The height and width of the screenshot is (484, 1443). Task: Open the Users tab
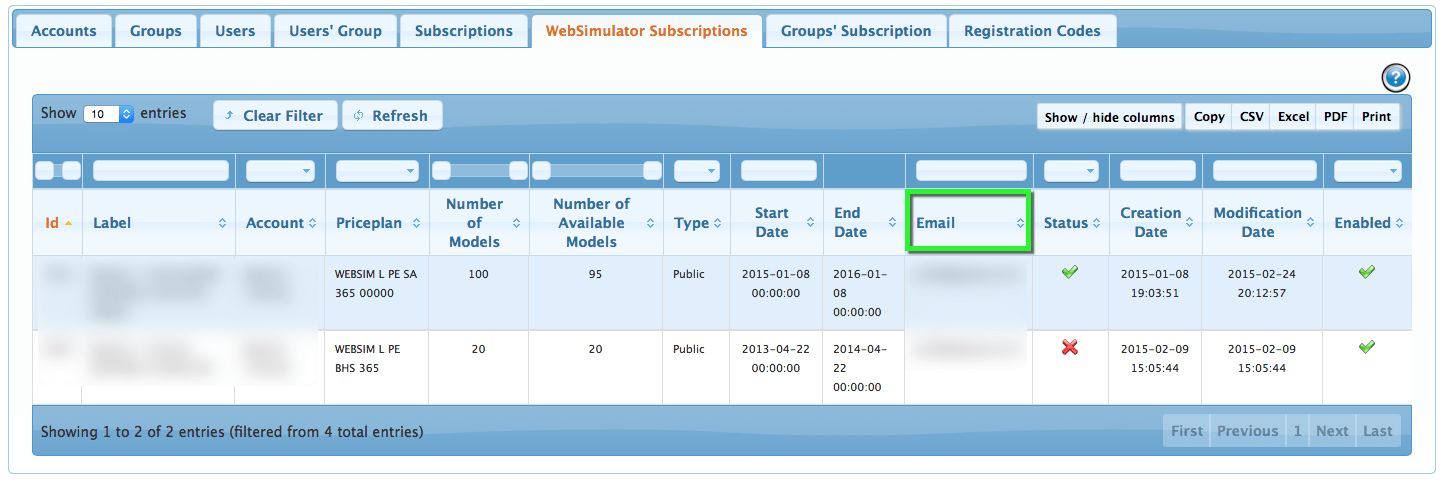pos(235,31)
